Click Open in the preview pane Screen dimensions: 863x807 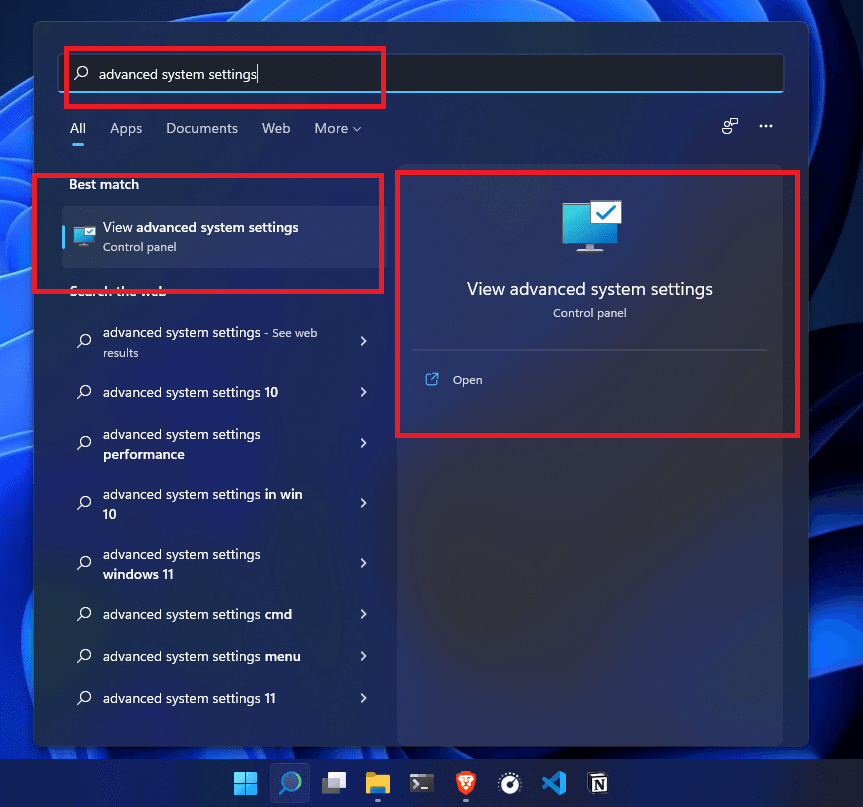click(x=467, y=380)
